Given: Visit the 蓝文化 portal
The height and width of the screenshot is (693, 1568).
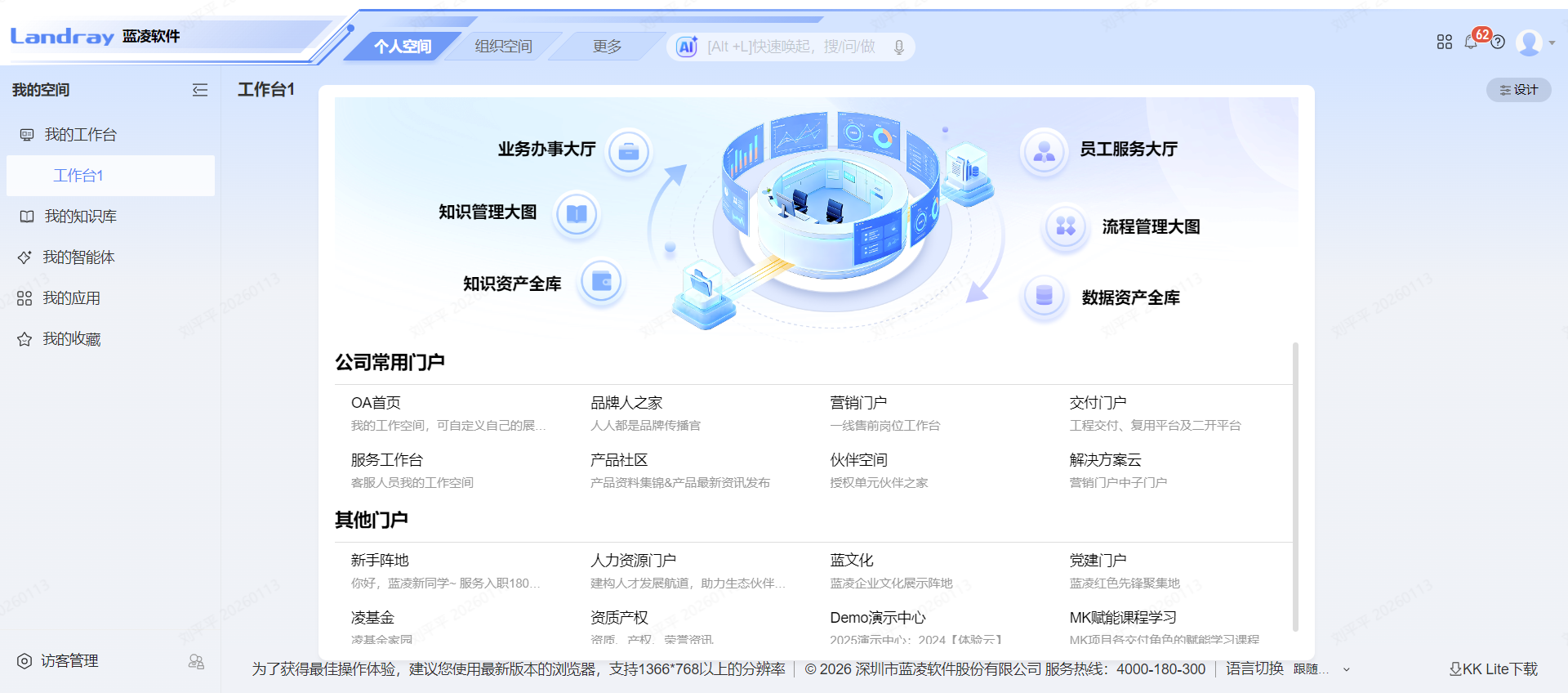Looking at the screenshot, I should tap(852, 561).
